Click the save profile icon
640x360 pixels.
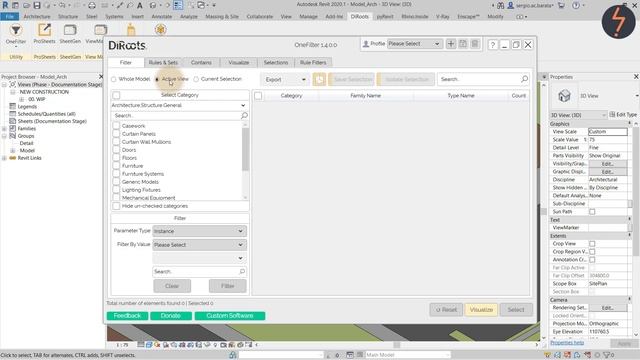click(463, 44)
